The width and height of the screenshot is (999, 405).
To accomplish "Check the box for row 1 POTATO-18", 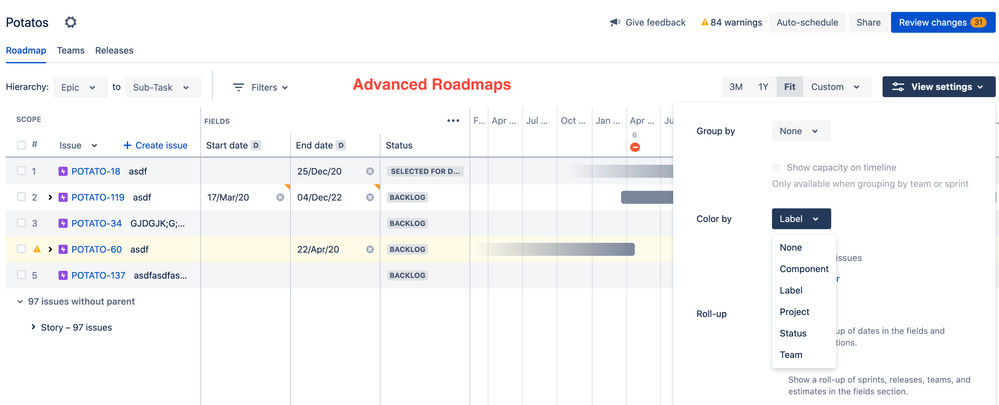I will (22, 171).
